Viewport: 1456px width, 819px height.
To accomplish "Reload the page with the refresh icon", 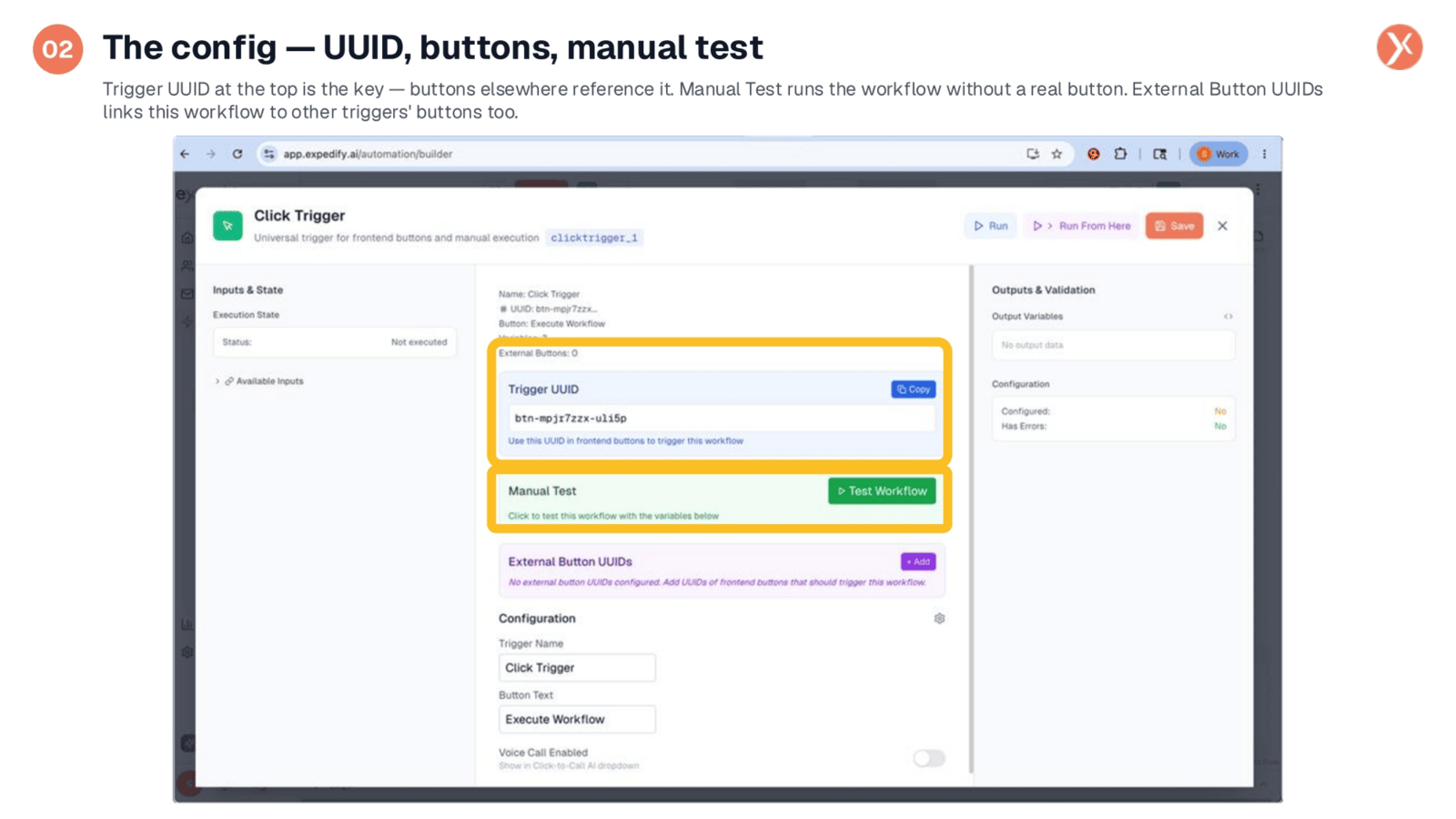I will click(238, 154).
